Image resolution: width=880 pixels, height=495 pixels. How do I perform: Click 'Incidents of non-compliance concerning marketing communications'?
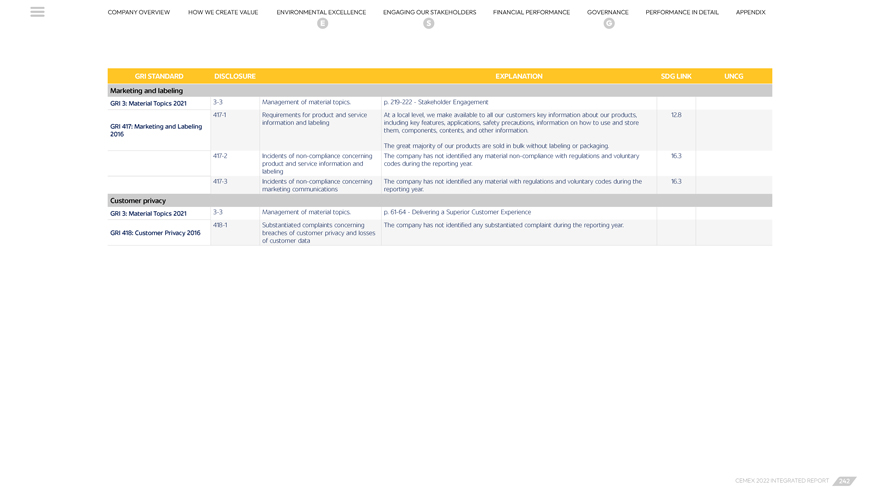click(317, 185)
